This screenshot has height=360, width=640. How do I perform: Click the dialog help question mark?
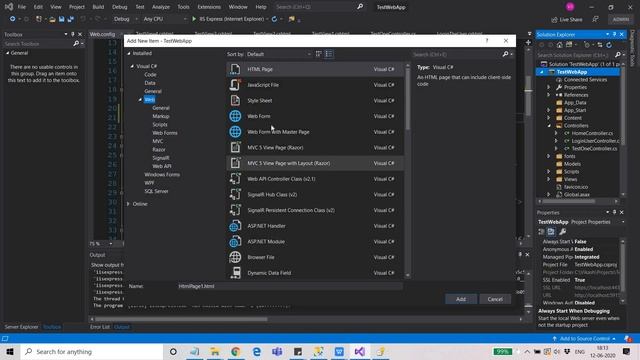click(487, 40)
